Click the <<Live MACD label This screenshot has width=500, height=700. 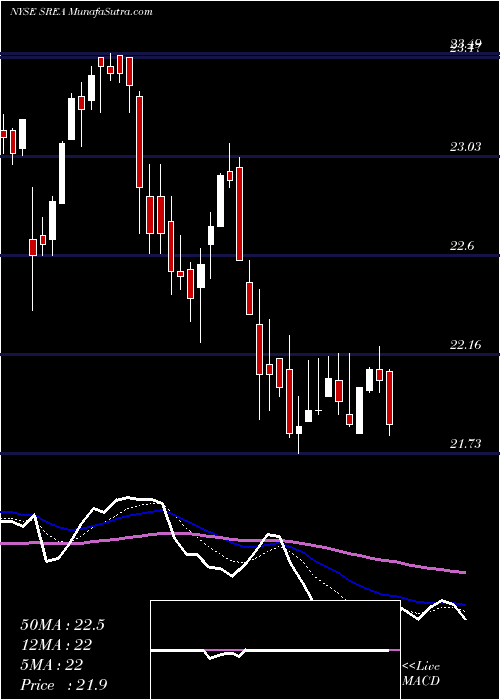(x=421, y=674)
